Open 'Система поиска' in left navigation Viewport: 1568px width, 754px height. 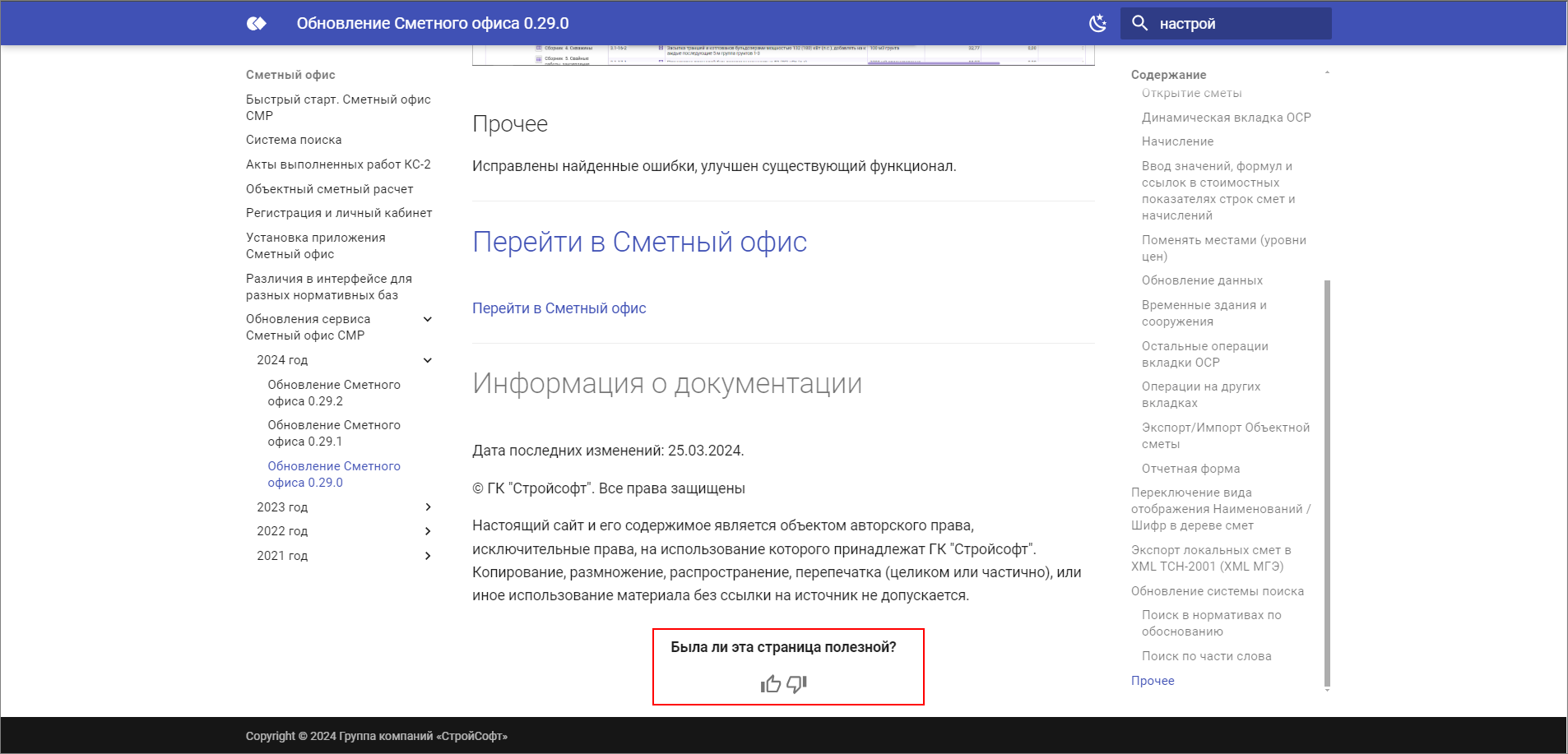294,140
